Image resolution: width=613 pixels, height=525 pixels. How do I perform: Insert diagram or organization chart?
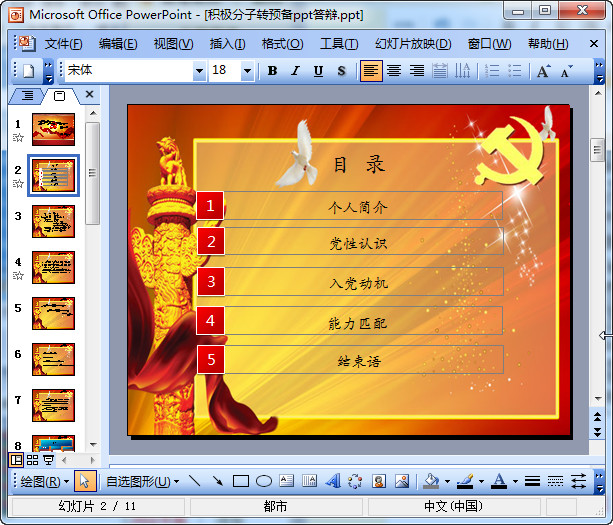tap(355, 481)
